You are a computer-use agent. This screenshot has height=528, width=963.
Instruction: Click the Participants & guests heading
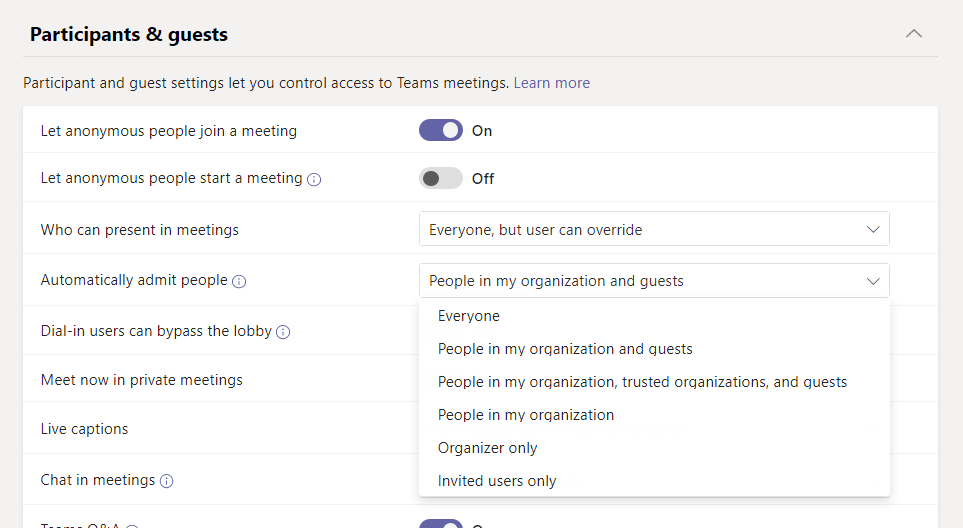(x=128, y=34)
